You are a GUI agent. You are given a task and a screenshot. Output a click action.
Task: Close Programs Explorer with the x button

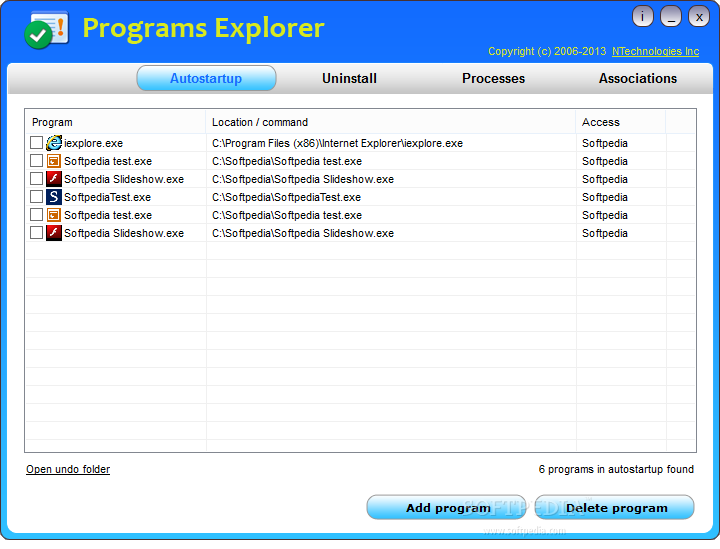pyautogui.click(x=699, y=17)
